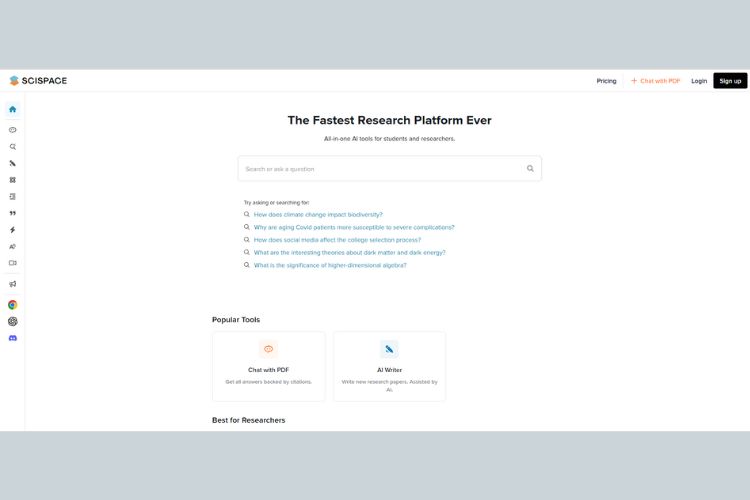The width and height of the screenshot is (750, 500).
Task: Click Chat with PDF in top navigation
Action: 655,81
